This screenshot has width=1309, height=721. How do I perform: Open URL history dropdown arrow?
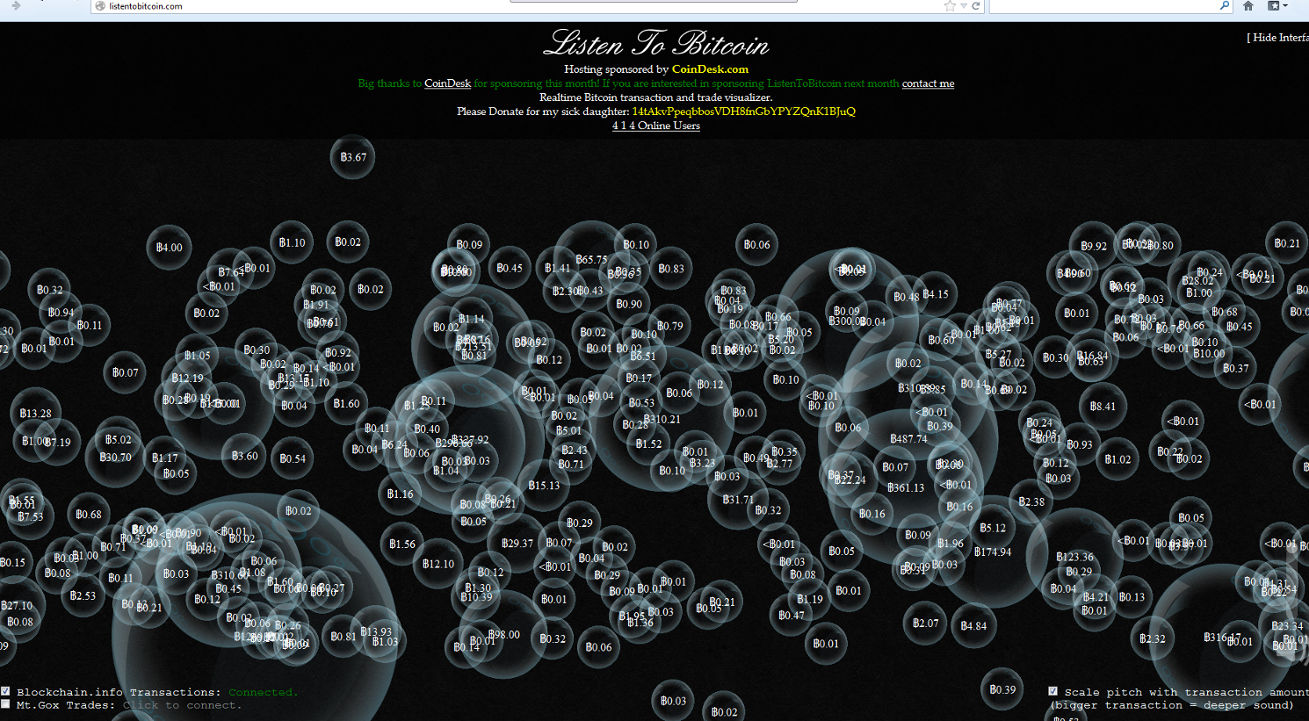[963, 6]
